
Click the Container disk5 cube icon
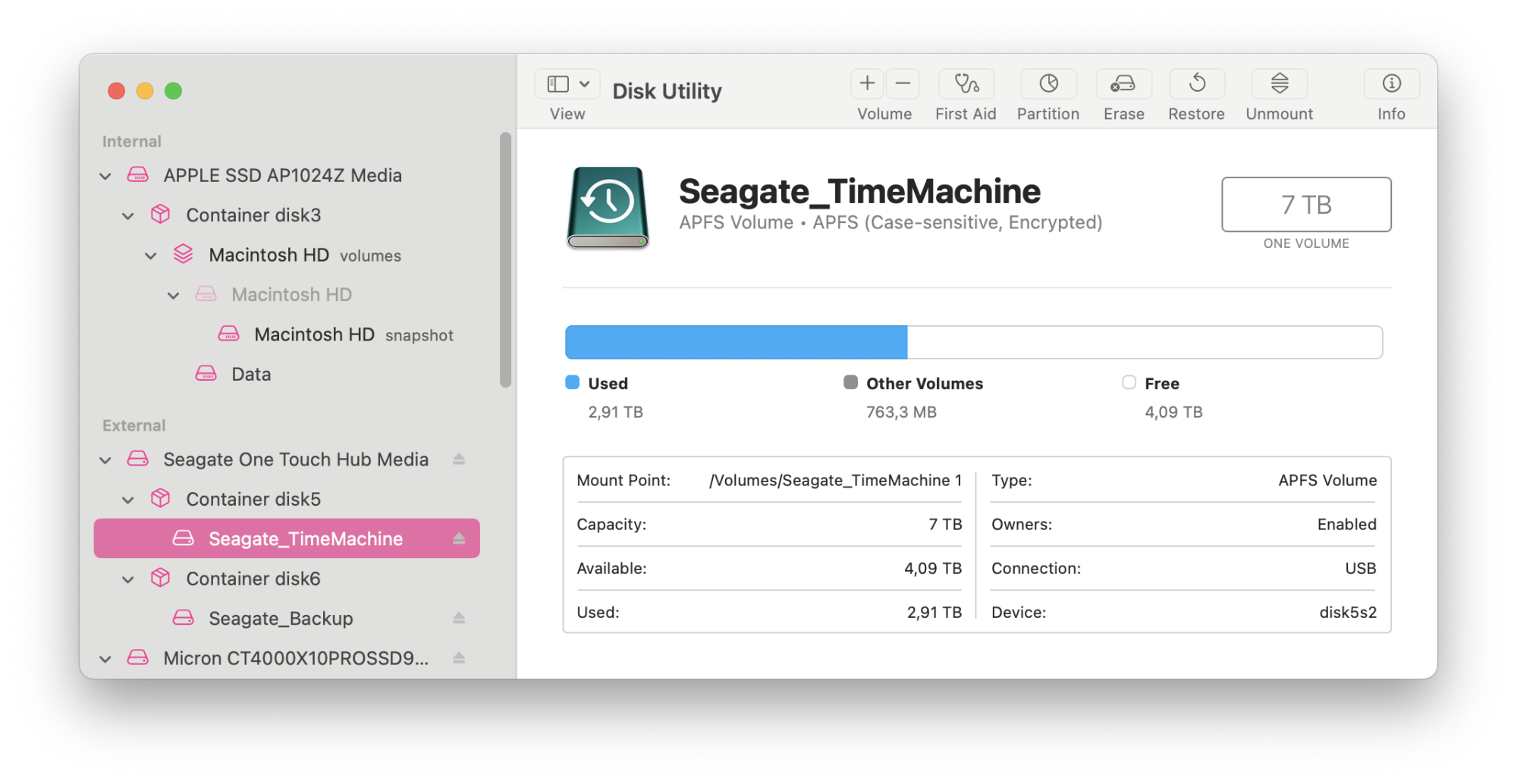pos(160,499)
